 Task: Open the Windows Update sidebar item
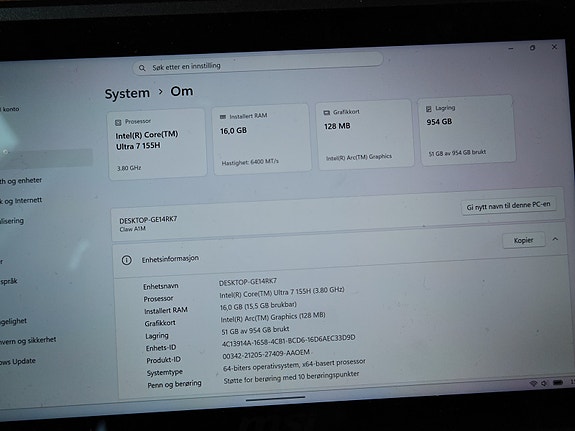pyautogui.click(x=18, y=362)
